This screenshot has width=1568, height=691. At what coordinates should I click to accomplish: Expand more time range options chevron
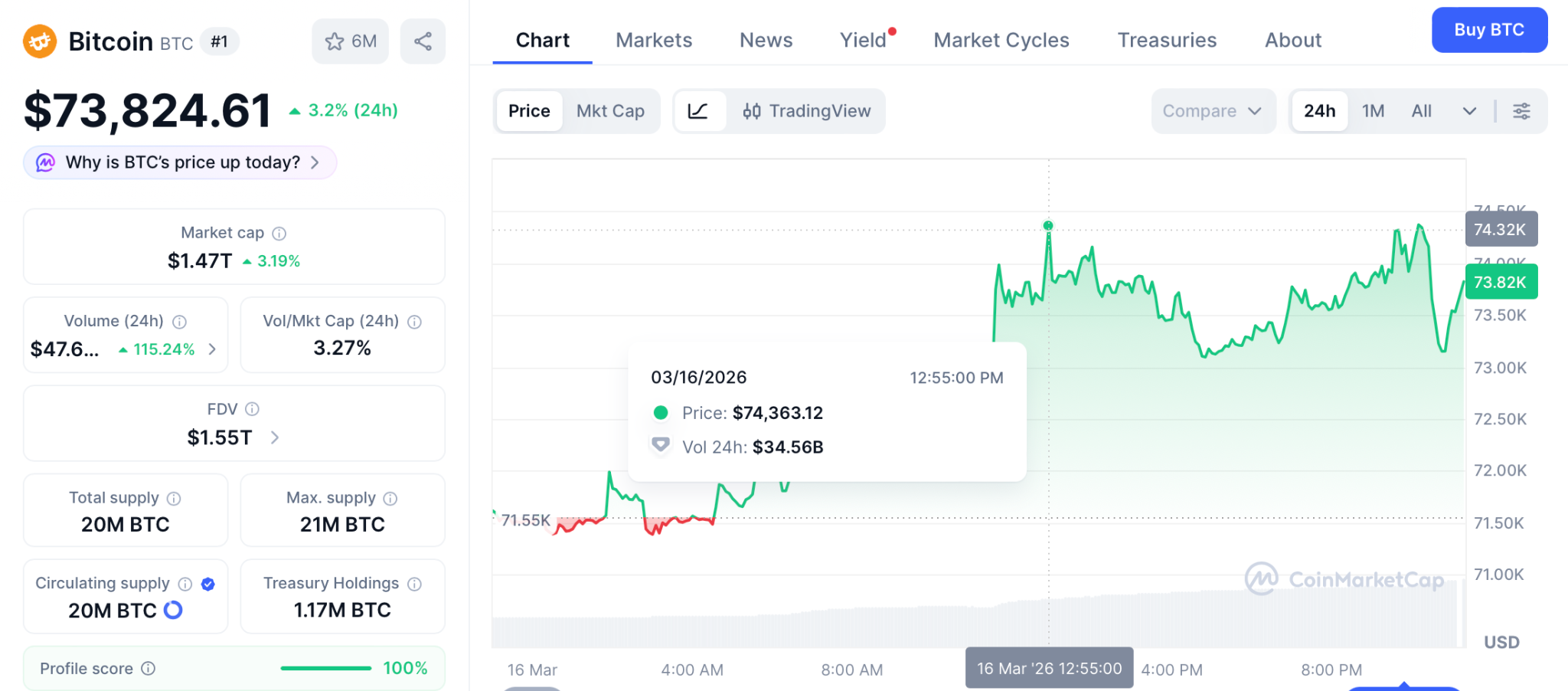click(x=1469, y=111)
